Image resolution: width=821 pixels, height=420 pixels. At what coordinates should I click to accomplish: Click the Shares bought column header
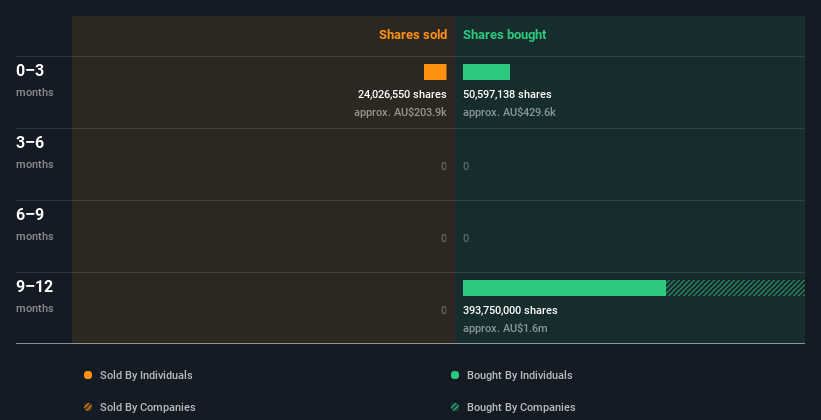[505, 35]
